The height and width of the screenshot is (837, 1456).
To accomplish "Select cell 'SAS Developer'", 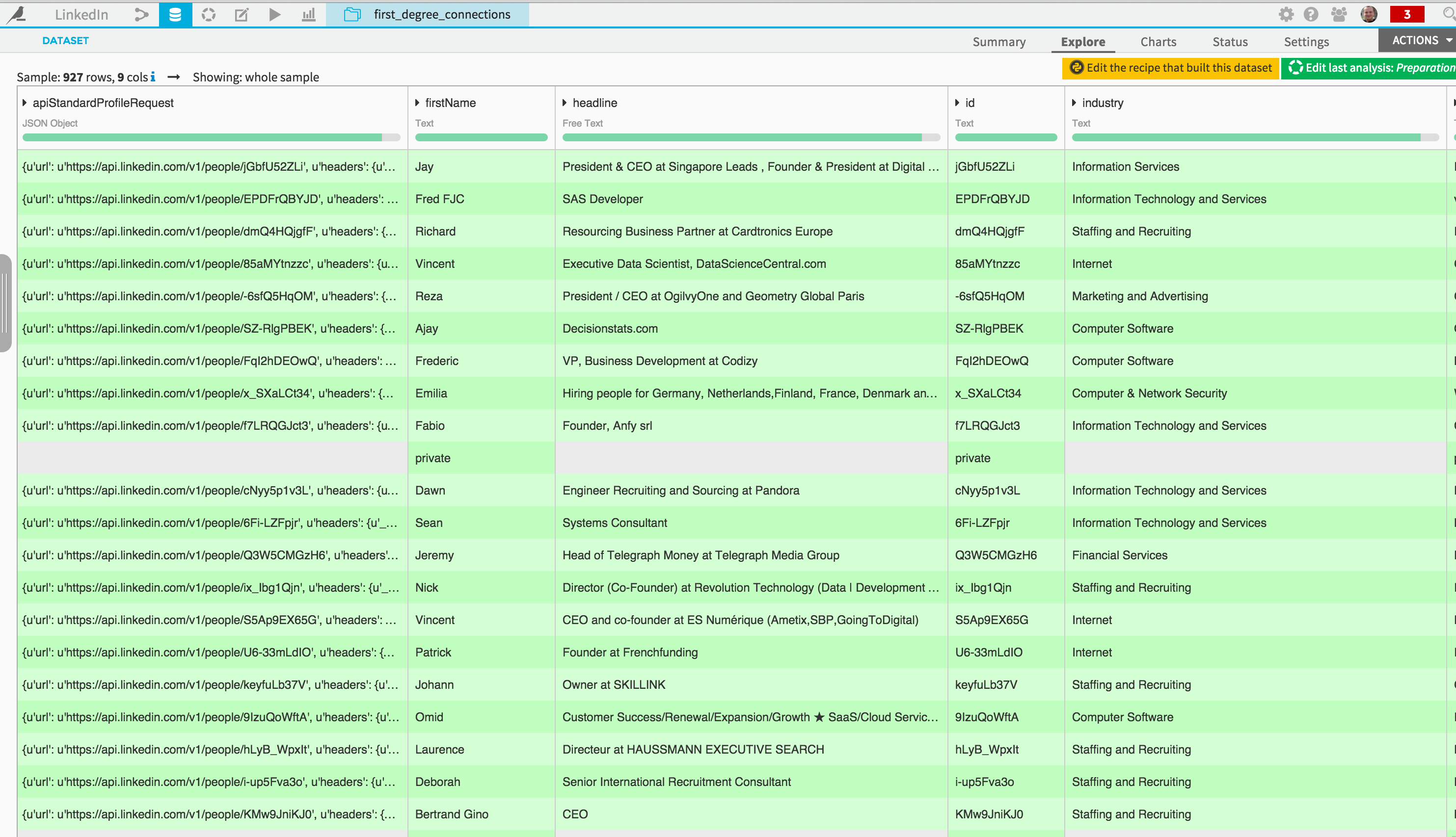I will pos(751,199).
